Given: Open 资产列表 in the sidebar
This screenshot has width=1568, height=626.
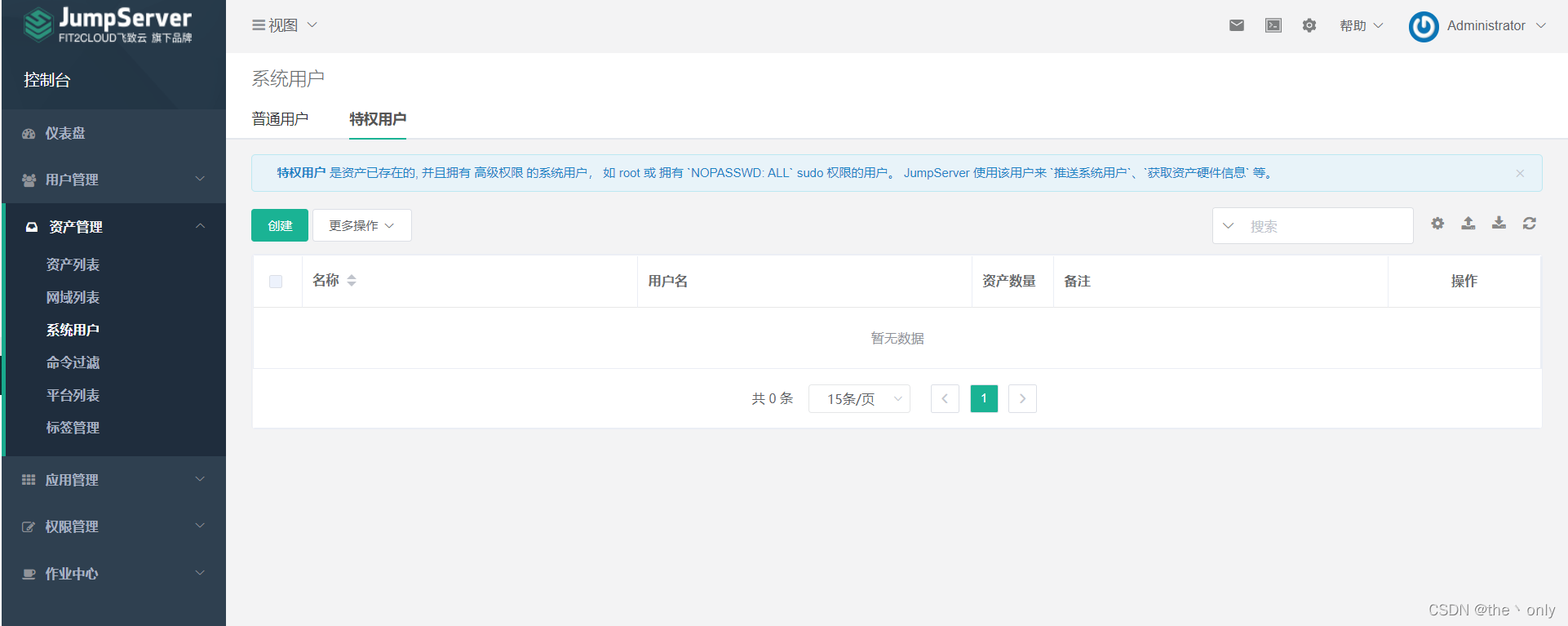Looking at the screenshot, I should 73,264.
